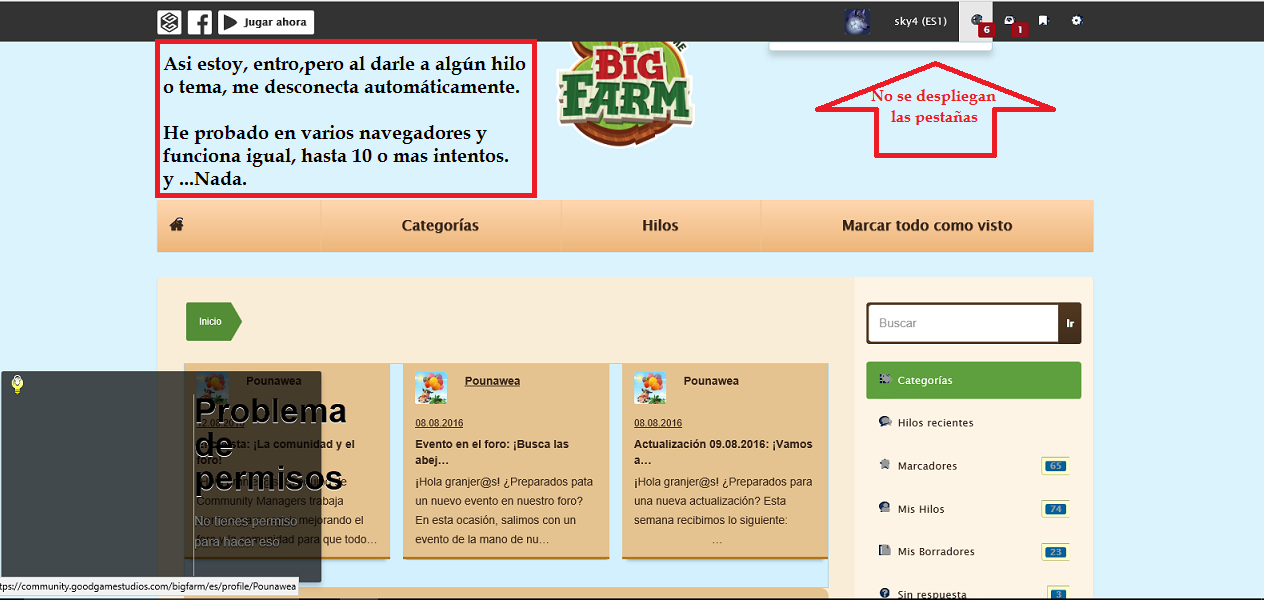Click the Hilos recientes speech bubble icon
This screenshot has width=1264, height=600.
pyautogui.click(x=884, y=422)
